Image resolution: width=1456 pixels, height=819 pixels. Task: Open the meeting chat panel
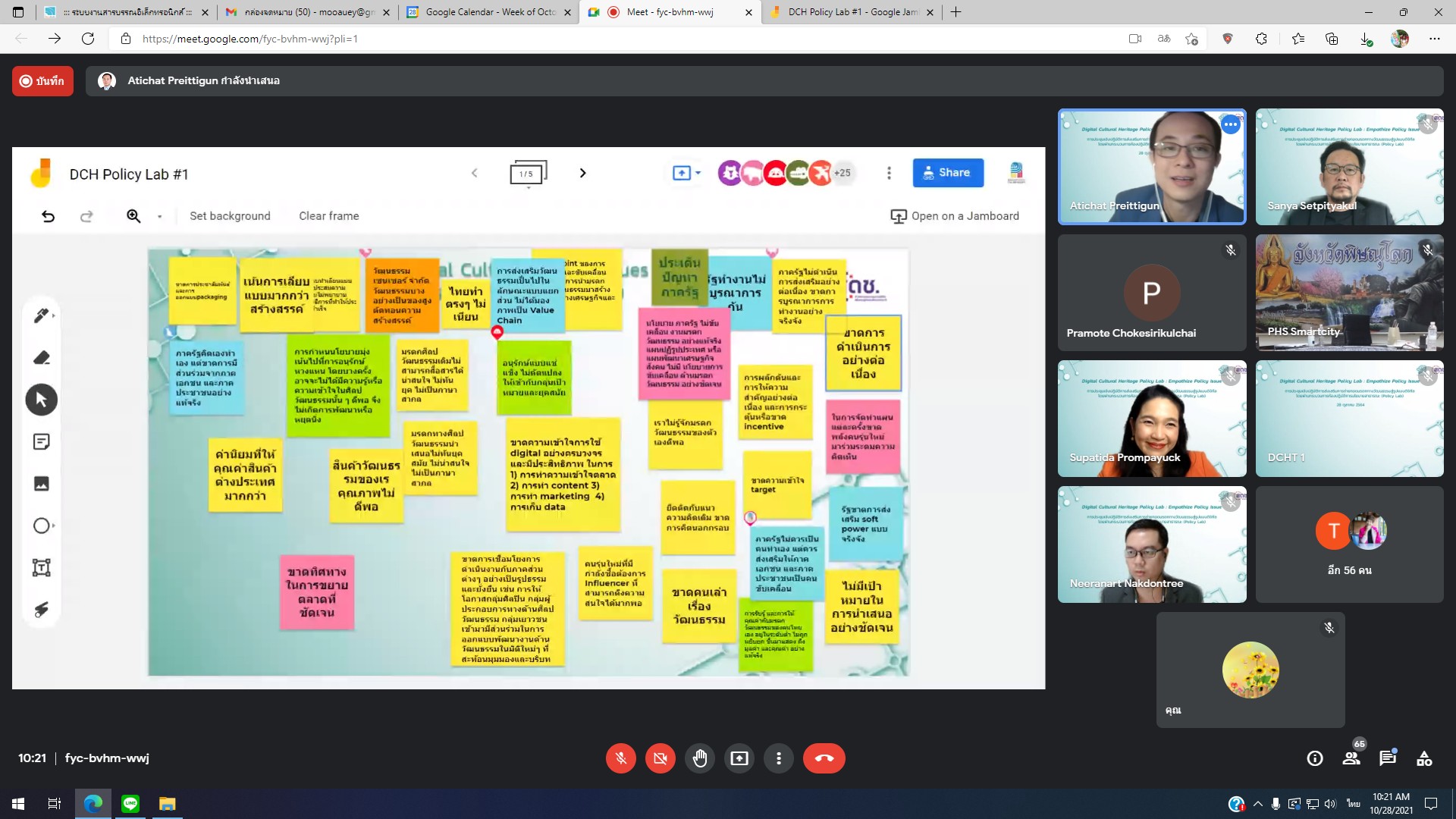coord(1388,758)
